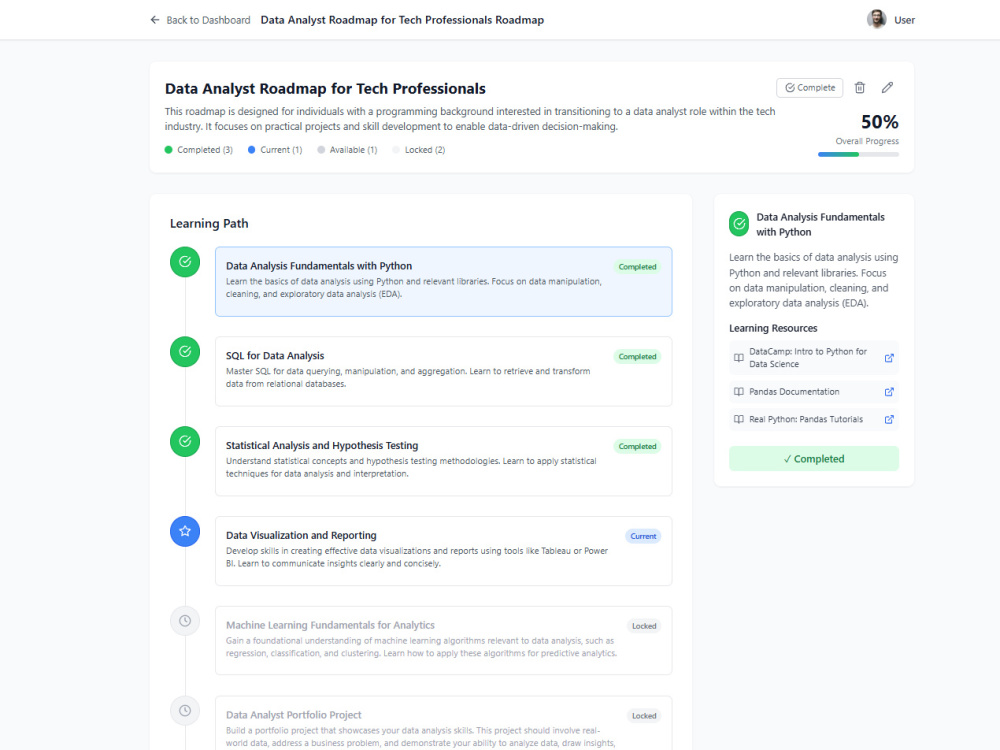Delete roadmap with trash icon
Image resolution: width=1000 pixels, height=750 pixels.
tap(860, 87)
